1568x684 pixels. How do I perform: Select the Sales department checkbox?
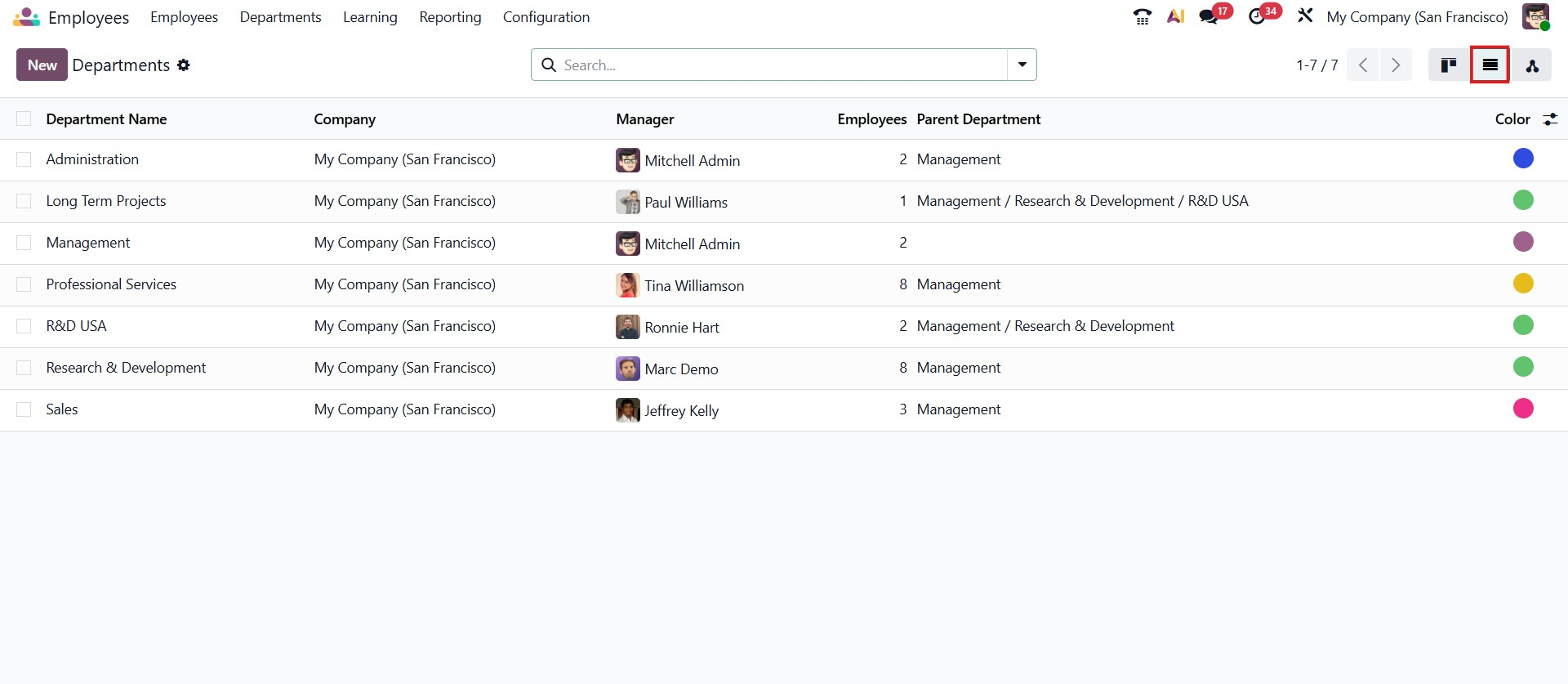click(24, 409)
